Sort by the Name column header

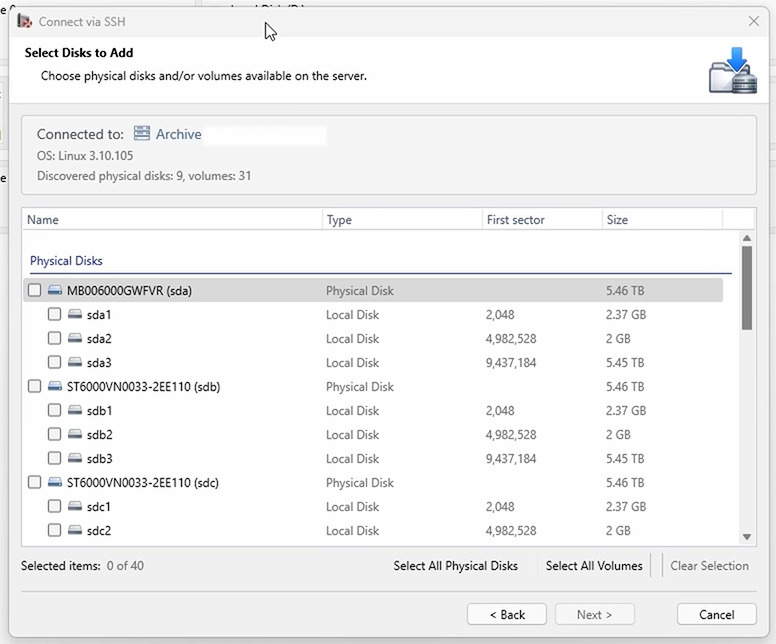(x=172, y=219)
